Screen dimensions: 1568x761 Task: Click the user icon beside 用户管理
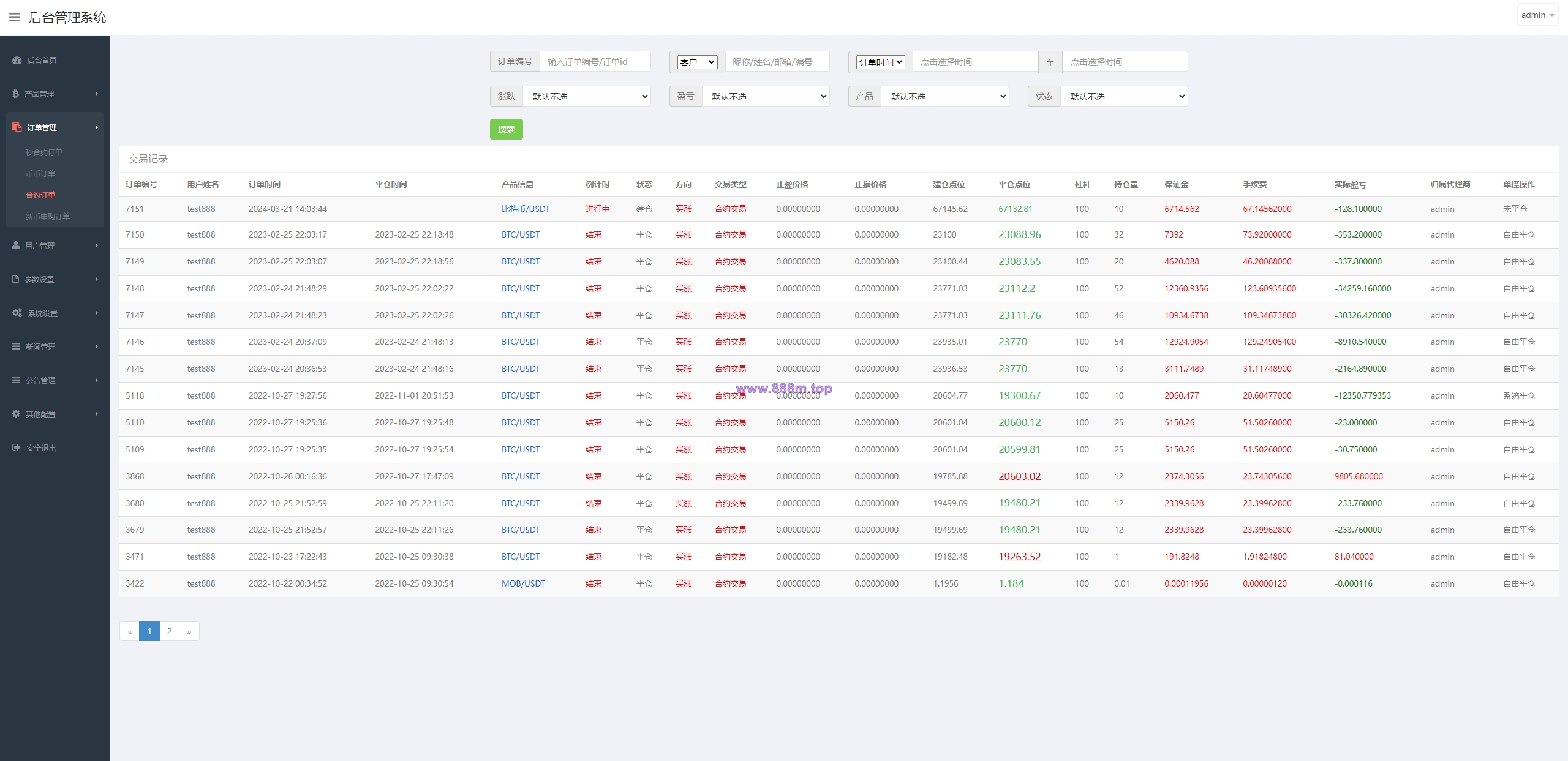pos(16,246)
